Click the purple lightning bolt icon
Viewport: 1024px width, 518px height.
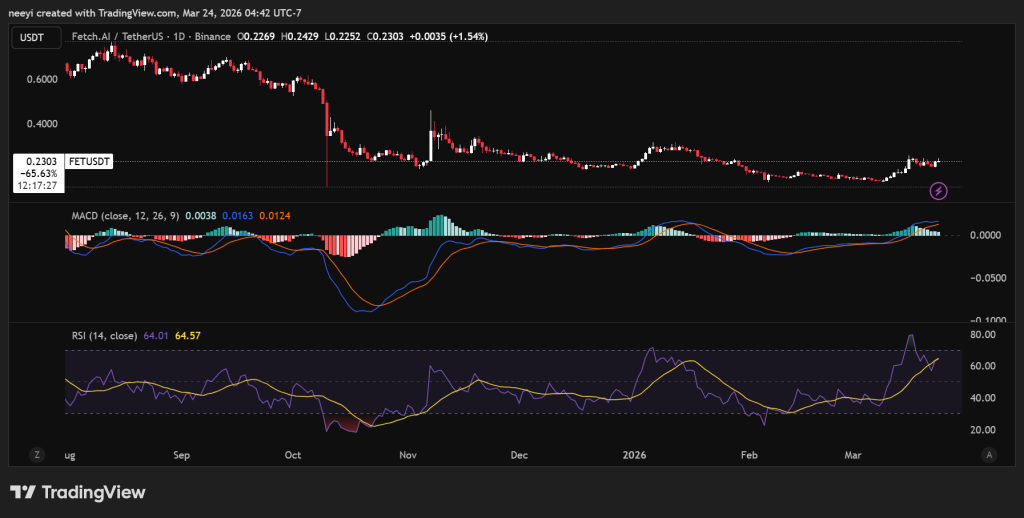[938, 189]
